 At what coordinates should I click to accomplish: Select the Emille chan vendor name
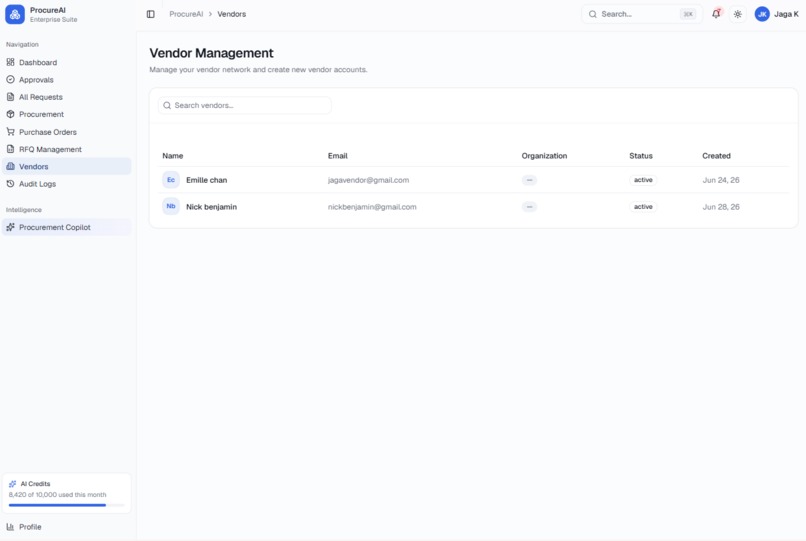click(x=206, y=180)
